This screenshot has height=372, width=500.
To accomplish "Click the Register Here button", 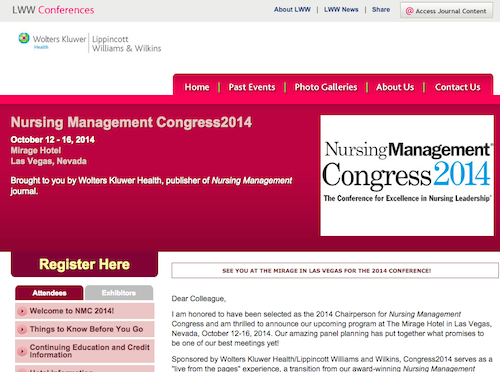I will pos(84,264).
